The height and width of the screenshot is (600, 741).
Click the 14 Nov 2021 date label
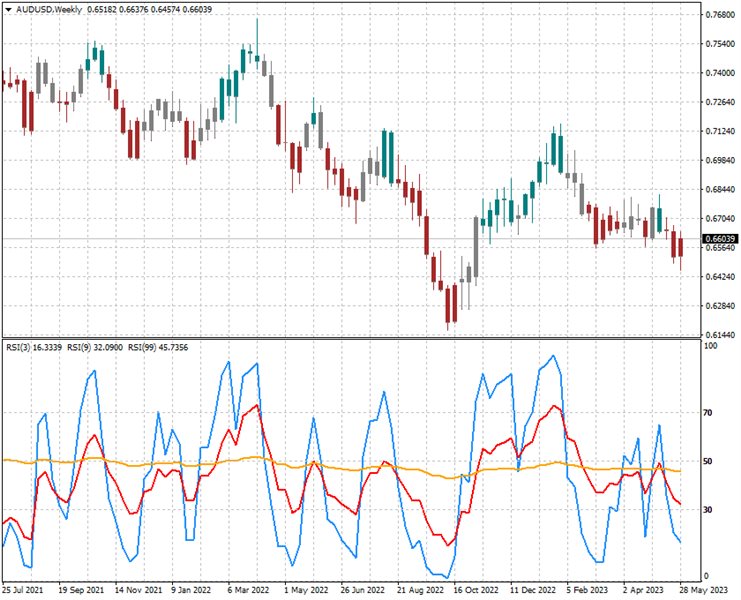(138, 590)
